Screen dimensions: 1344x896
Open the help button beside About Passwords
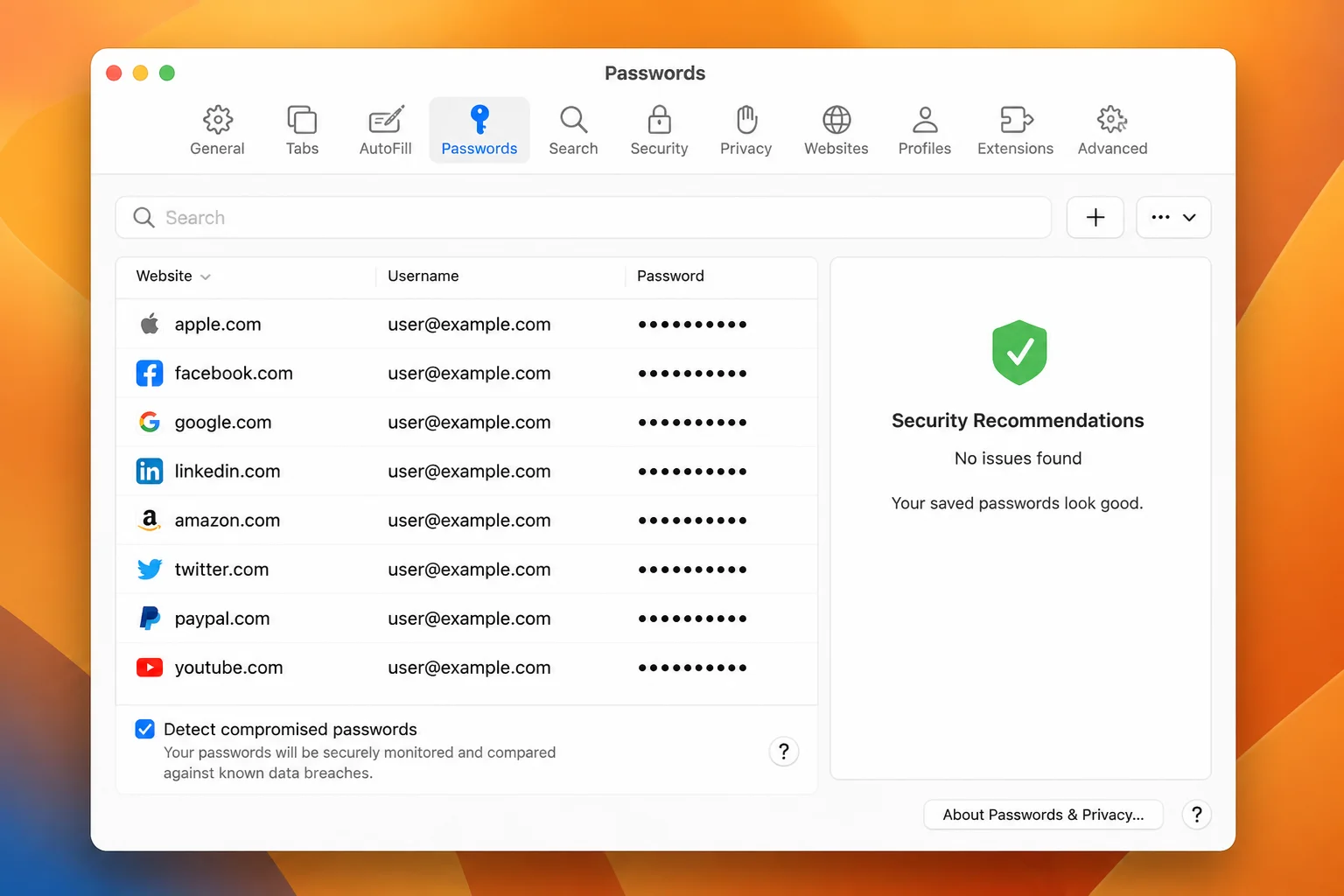pyautogui.click(x=1197, y=815)
